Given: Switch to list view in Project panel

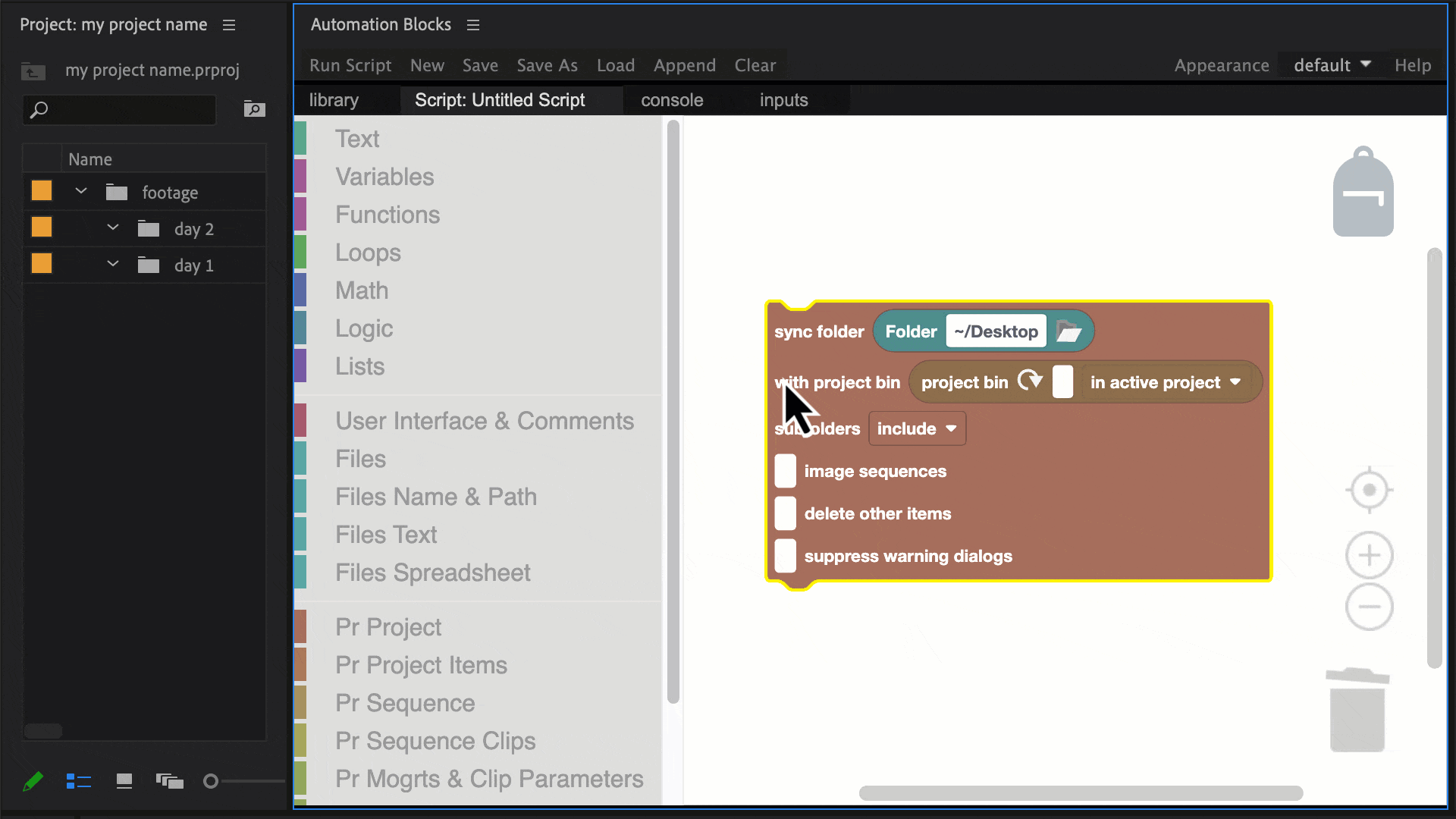Looking at the screenshot, I should (78, 781).
